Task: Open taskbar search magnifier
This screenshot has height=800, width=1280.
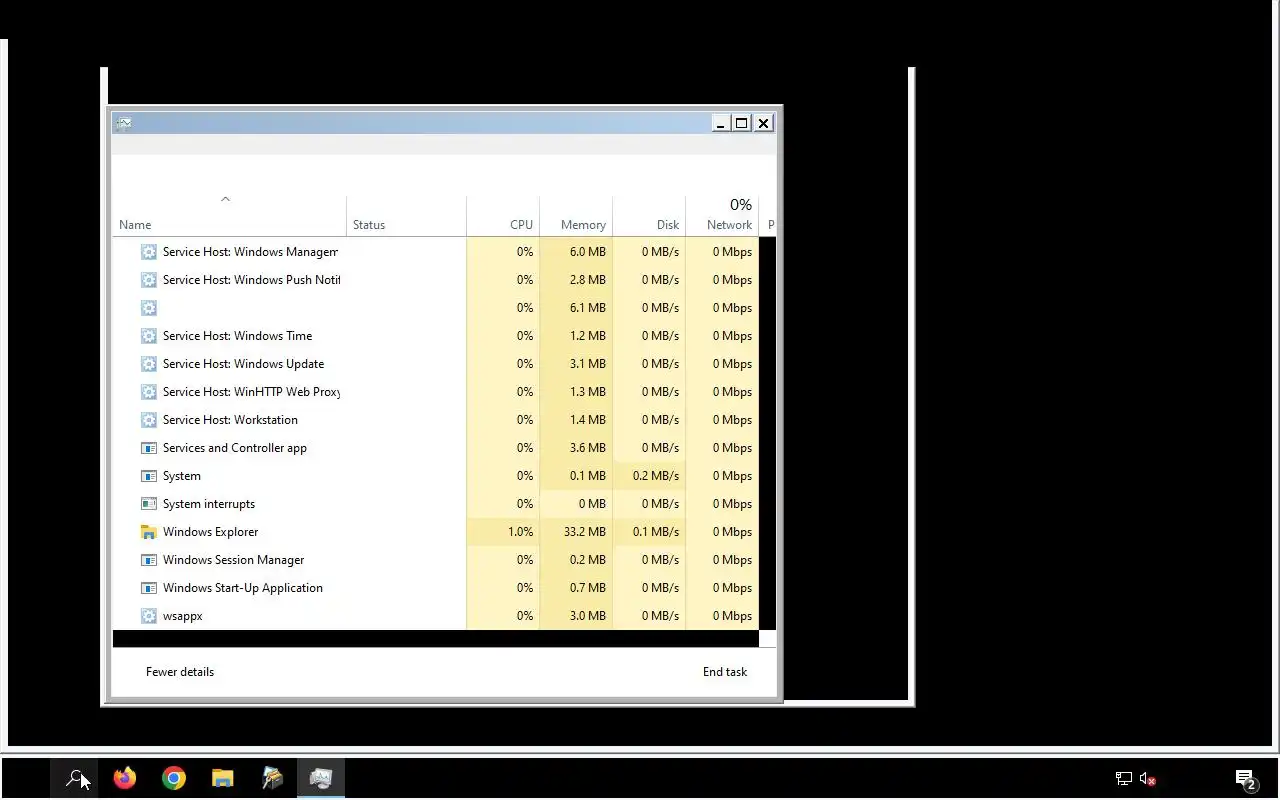Action: tap(75, 778)
